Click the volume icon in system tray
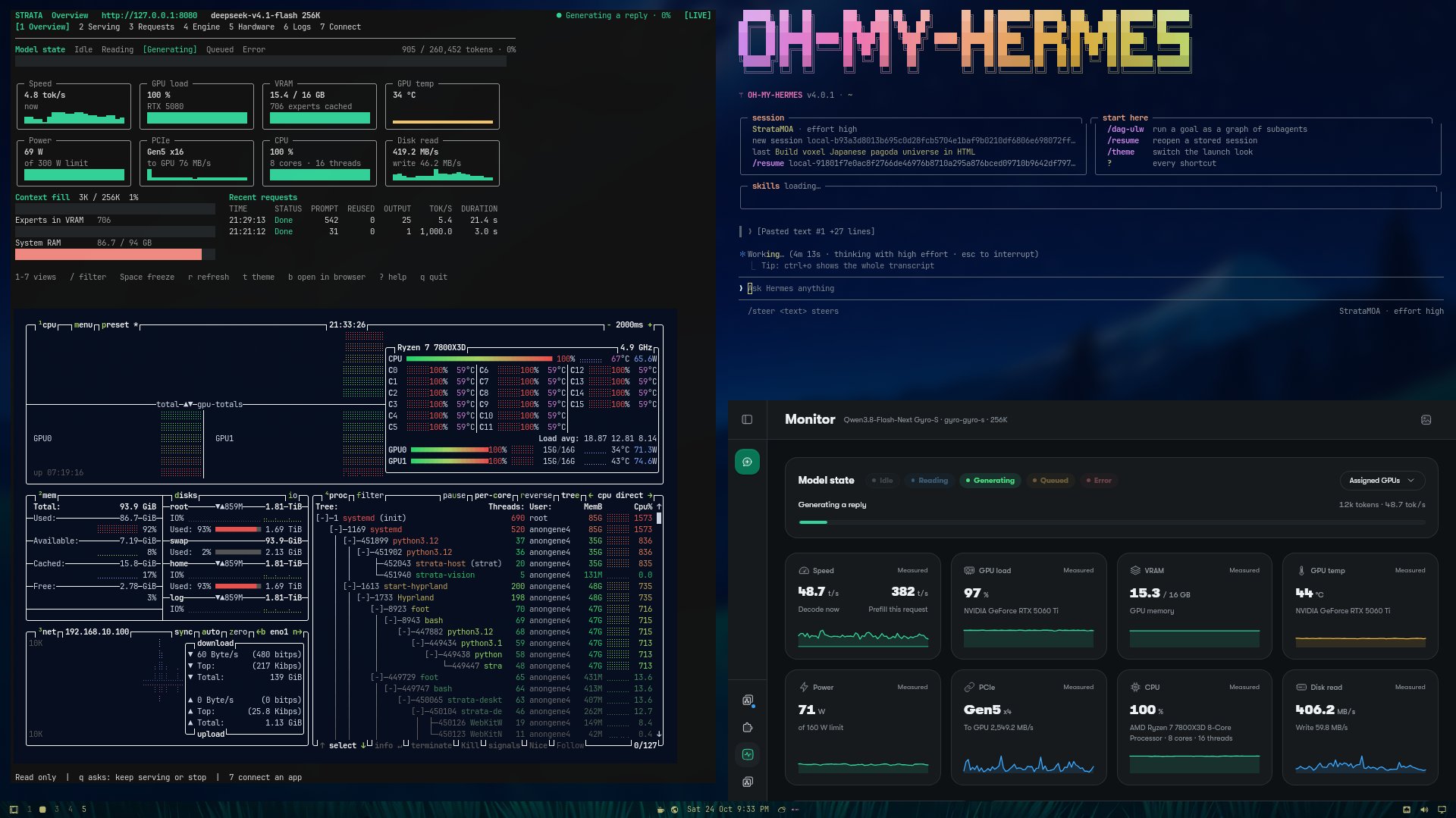 click(1425, 809)
